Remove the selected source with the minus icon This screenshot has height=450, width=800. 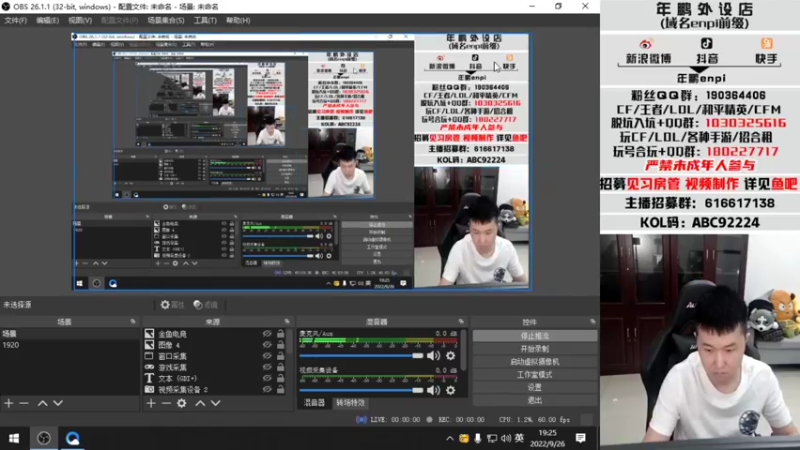(166, 403)
